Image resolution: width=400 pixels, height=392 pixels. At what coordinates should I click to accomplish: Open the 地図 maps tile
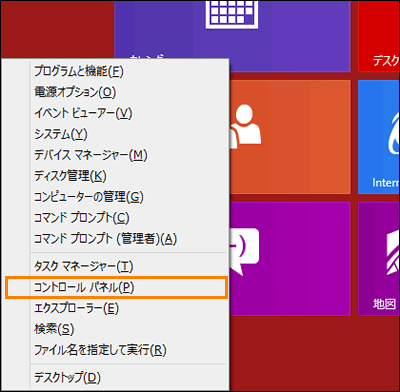tap(379, 259)
